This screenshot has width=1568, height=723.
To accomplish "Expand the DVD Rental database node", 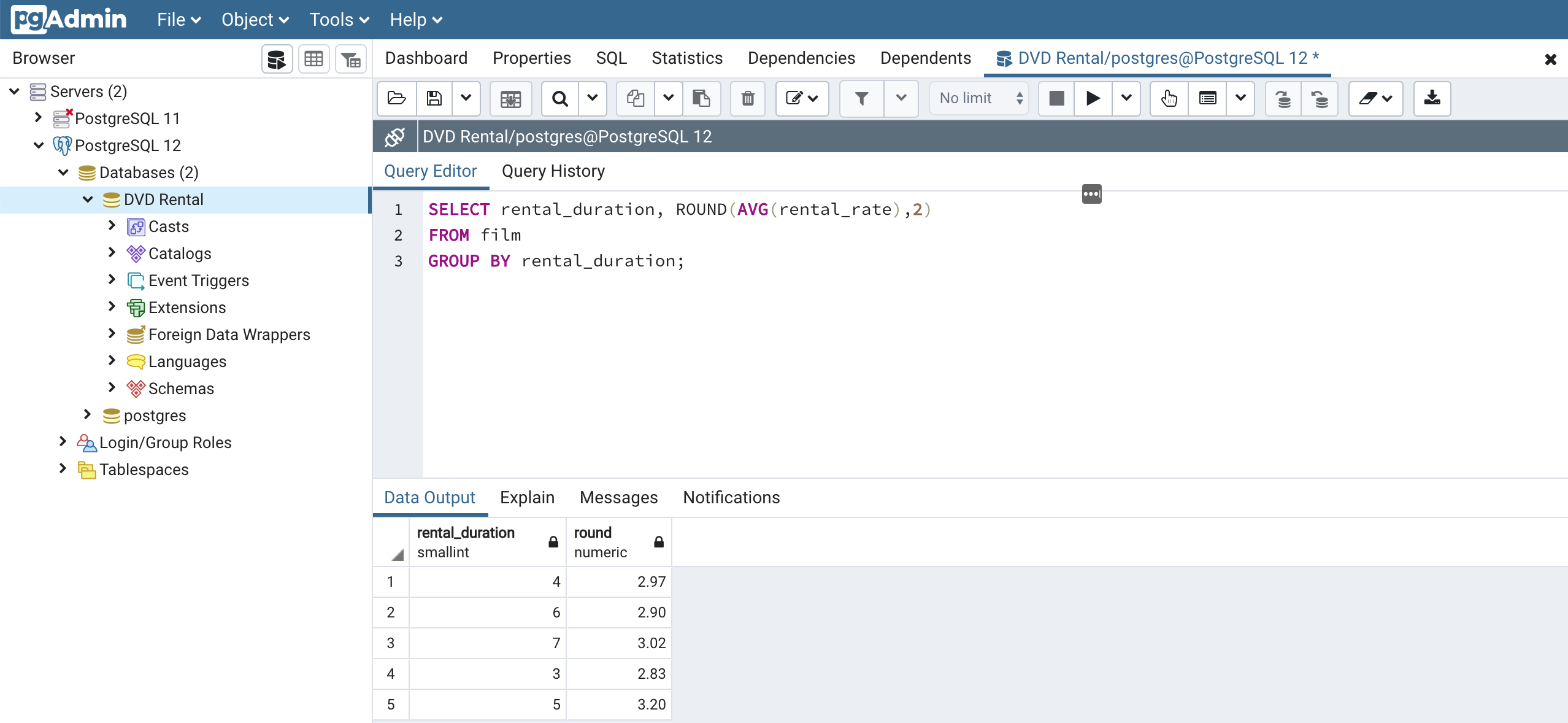I will coord(89,199).
